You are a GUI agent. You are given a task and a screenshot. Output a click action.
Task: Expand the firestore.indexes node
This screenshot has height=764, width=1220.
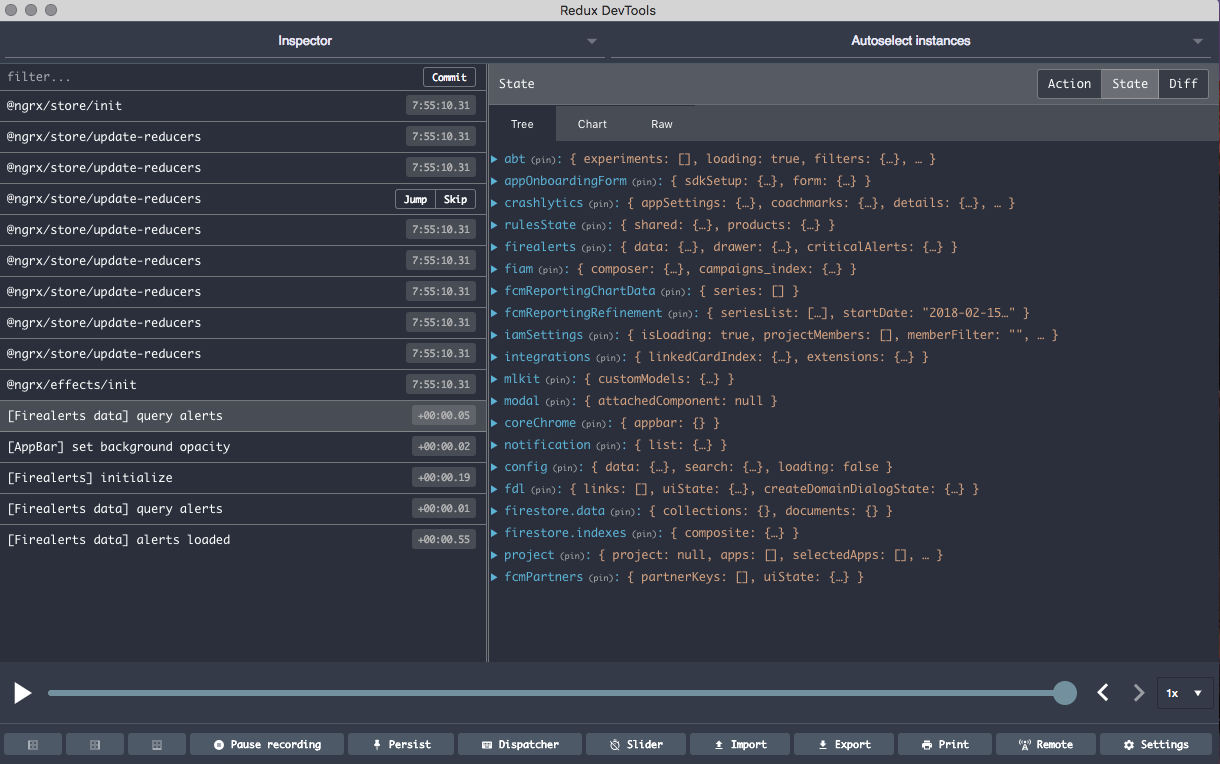[x=495, y=533]
